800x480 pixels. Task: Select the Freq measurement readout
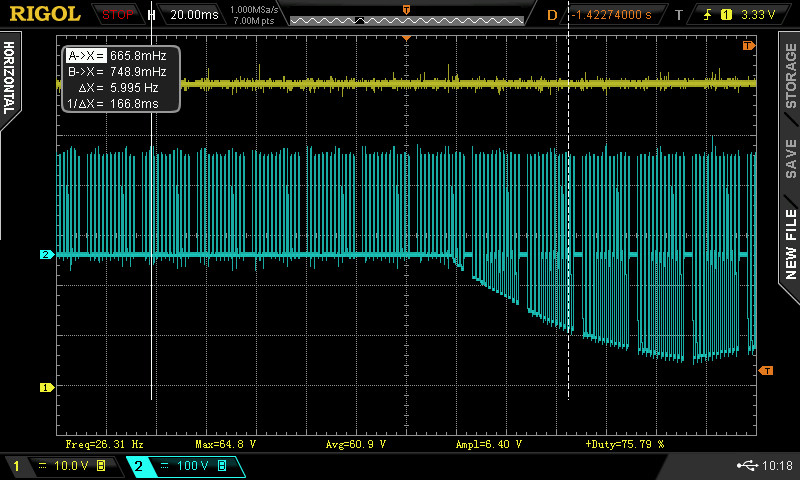105,442
